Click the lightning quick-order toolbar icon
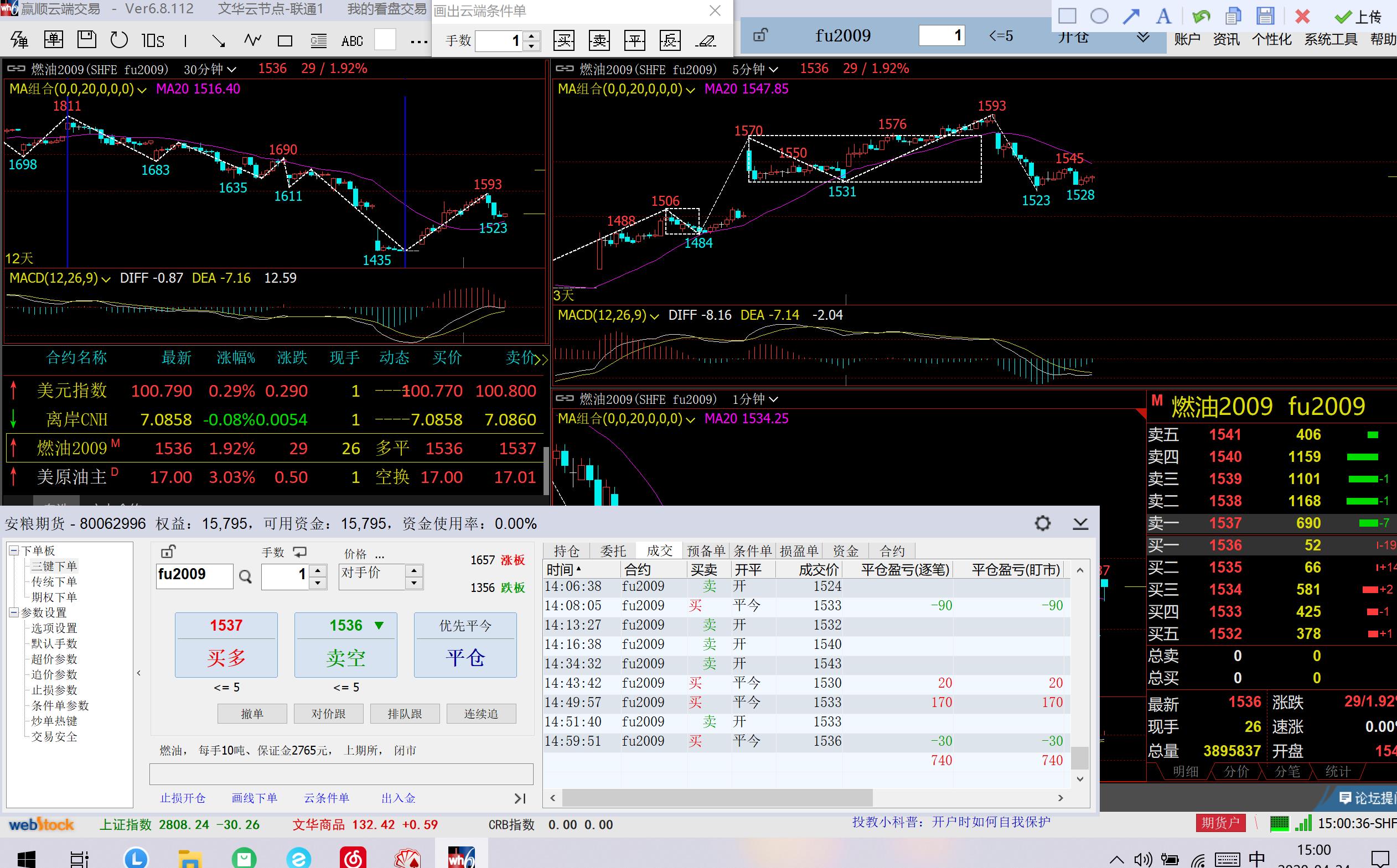The height and width of the screenshot is (868, 1397). (x=19, y=40)
